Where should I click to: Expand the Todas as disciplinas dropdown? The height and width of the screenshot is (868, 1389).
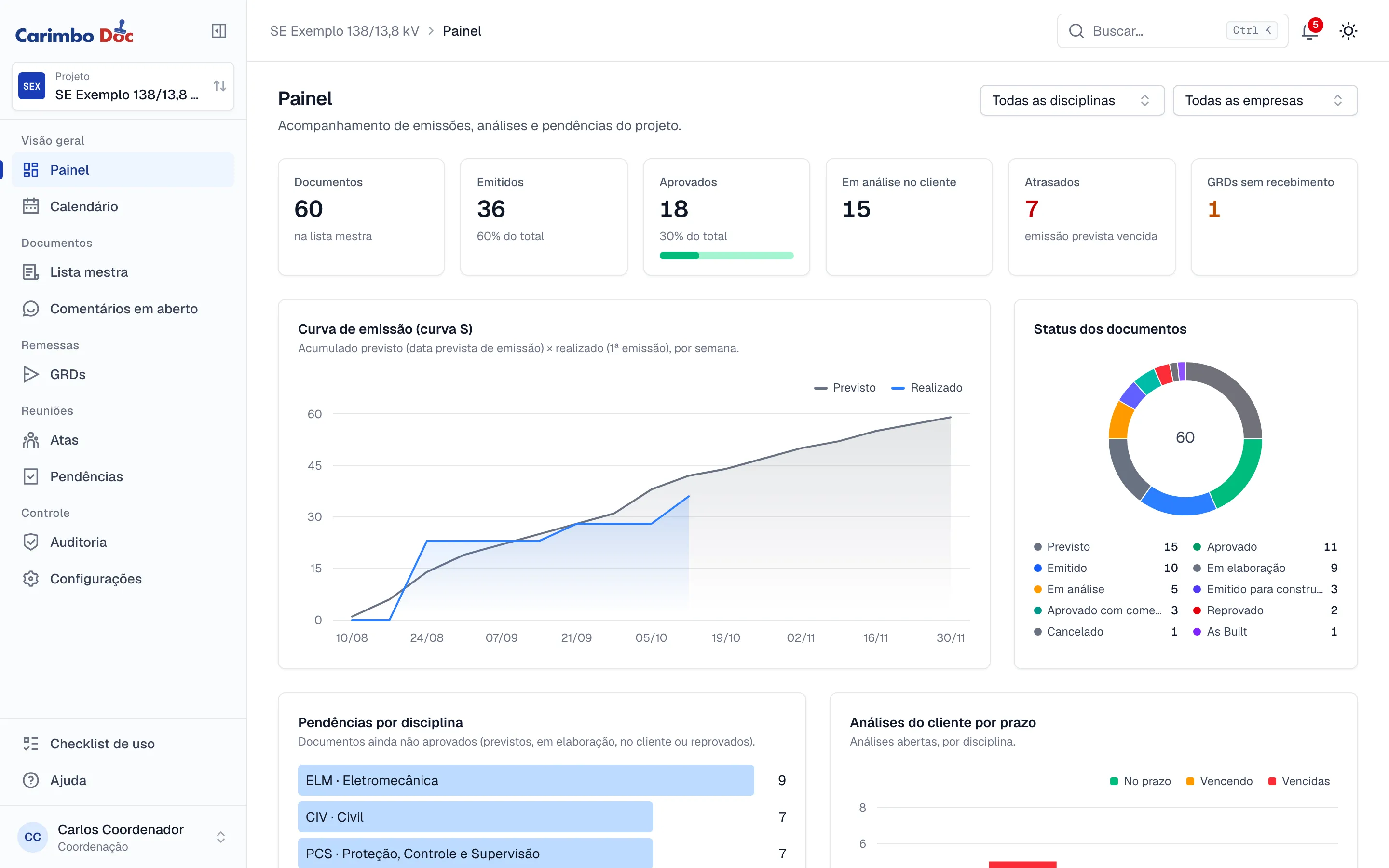click(x=1072, y=100)
